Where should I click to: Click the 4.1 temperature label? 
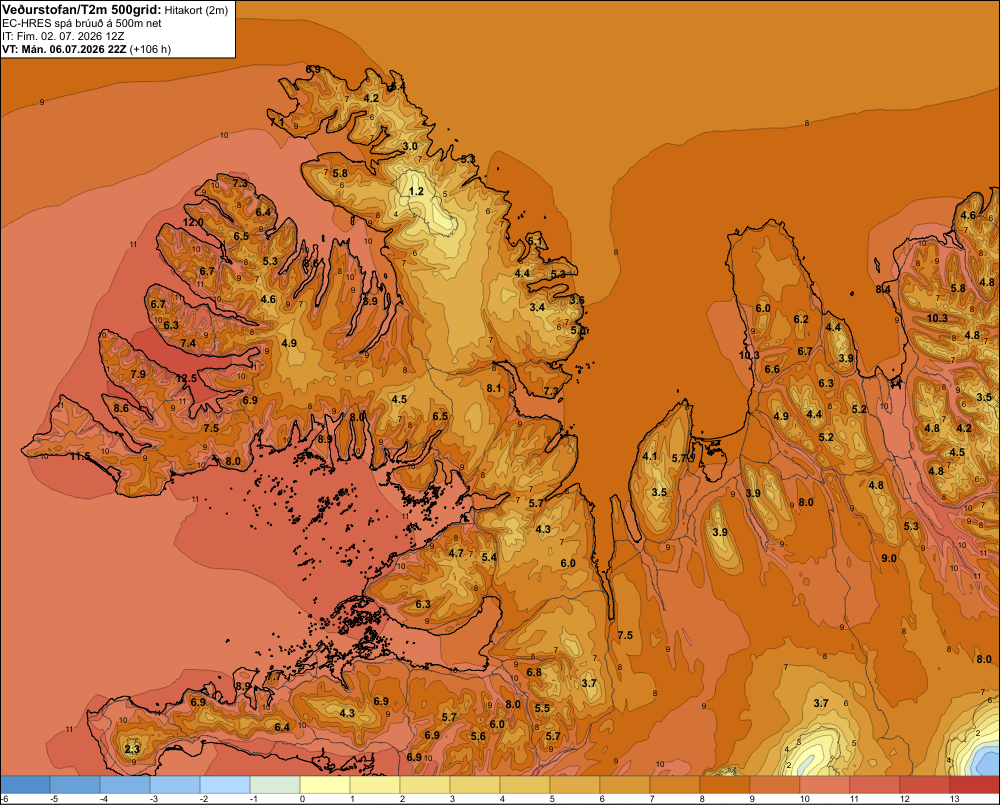click(x=650, y=456)
